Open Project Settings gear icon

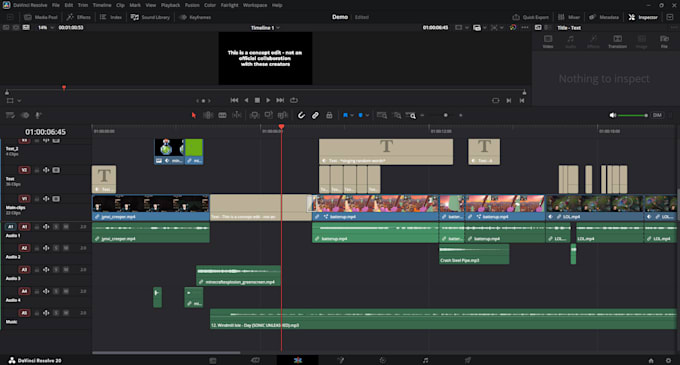click(668, 361)
